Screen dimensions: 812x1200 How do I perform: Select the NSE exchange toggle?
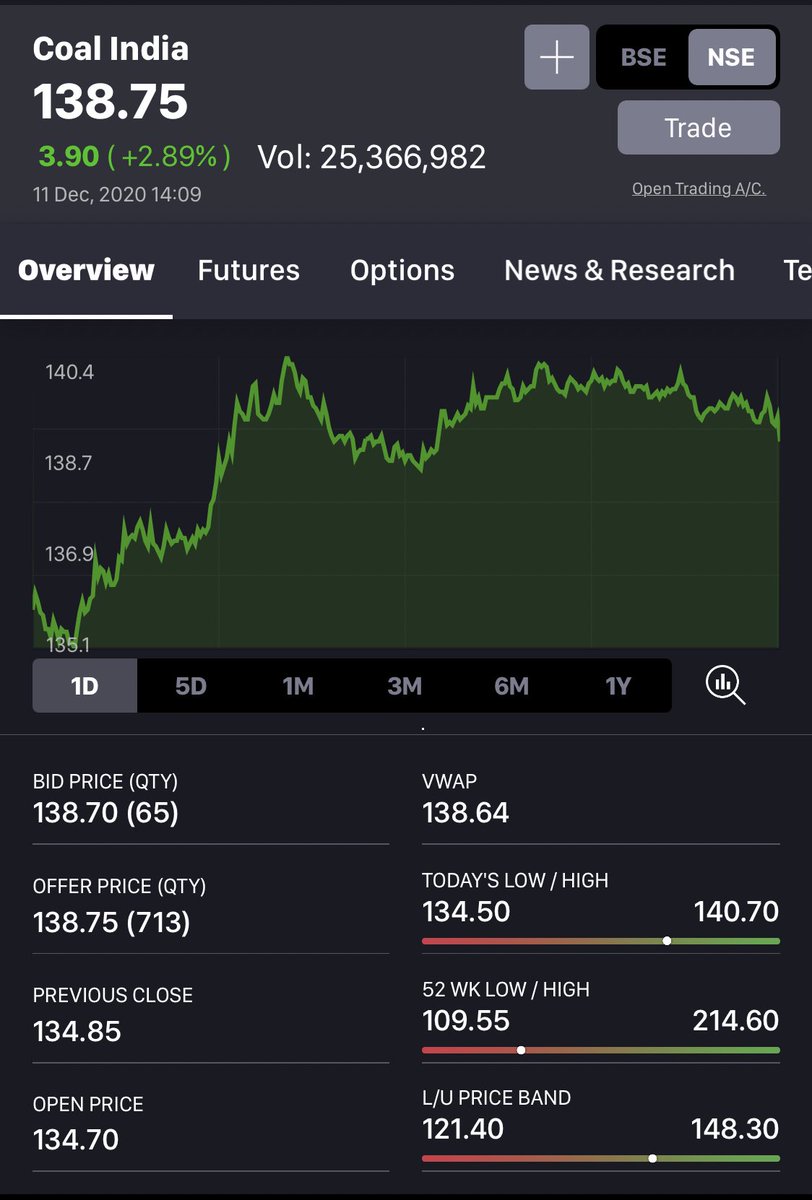(731, 57)
